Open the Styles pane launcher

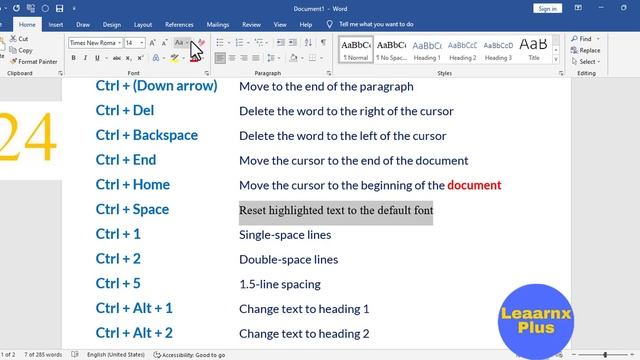click(x=561, y=73)
